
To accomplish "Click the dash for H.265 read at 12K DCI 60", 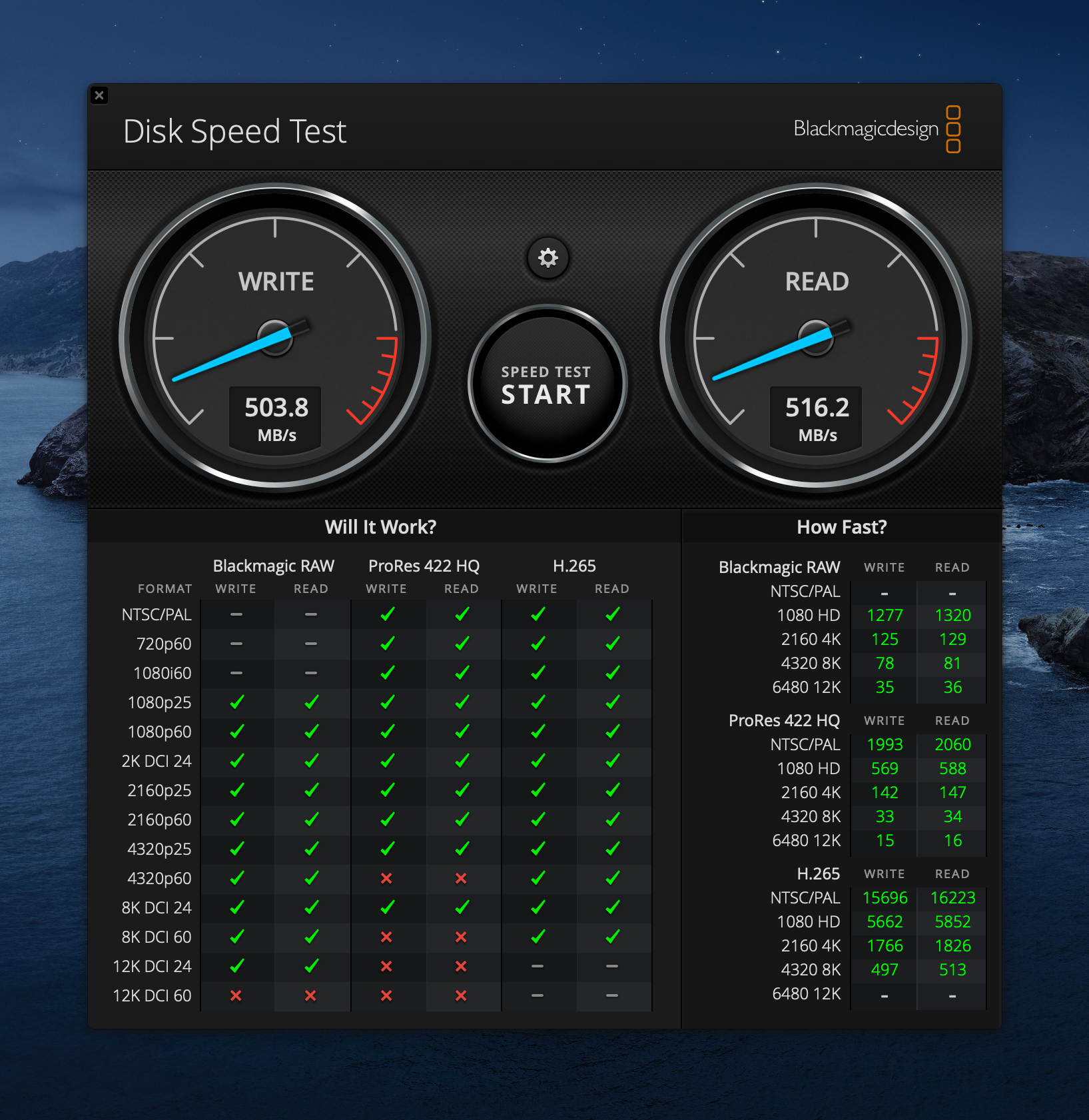I will pyautogui.click(x=612, y=995).
